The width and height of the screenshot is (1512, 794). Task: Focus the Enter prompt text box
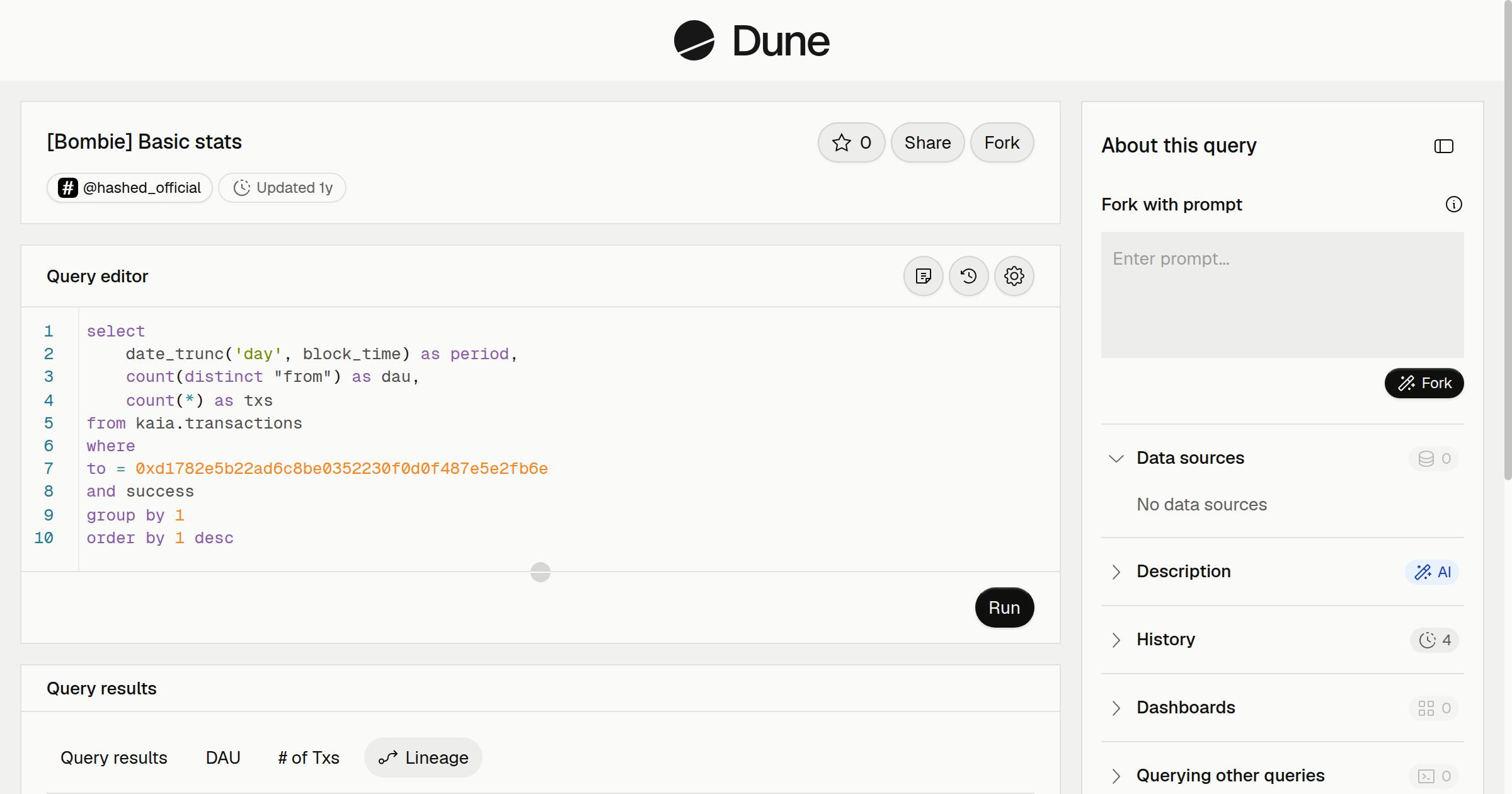coord(1282,295)
